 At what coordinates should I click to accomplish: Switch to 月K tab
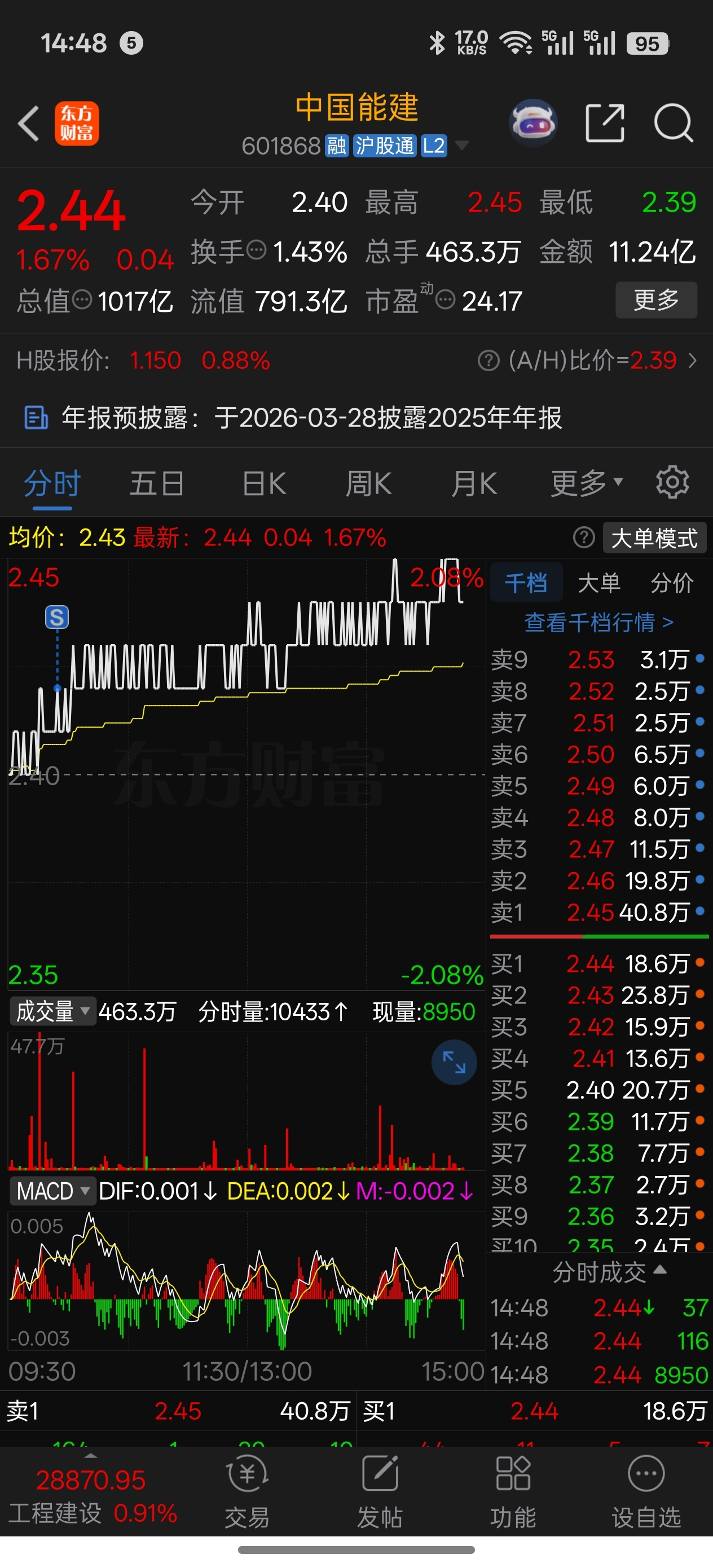click(474, 483)
